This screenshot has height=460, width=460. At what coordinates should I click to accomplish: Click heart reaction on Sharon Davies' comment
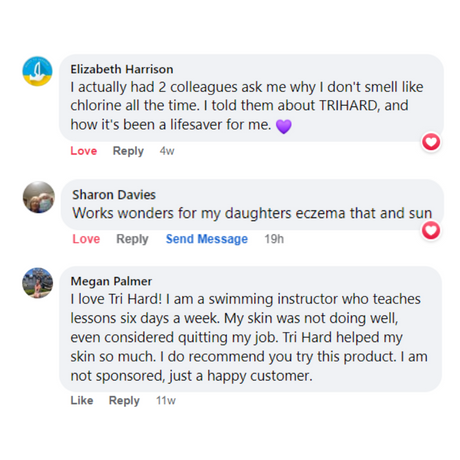431,230
